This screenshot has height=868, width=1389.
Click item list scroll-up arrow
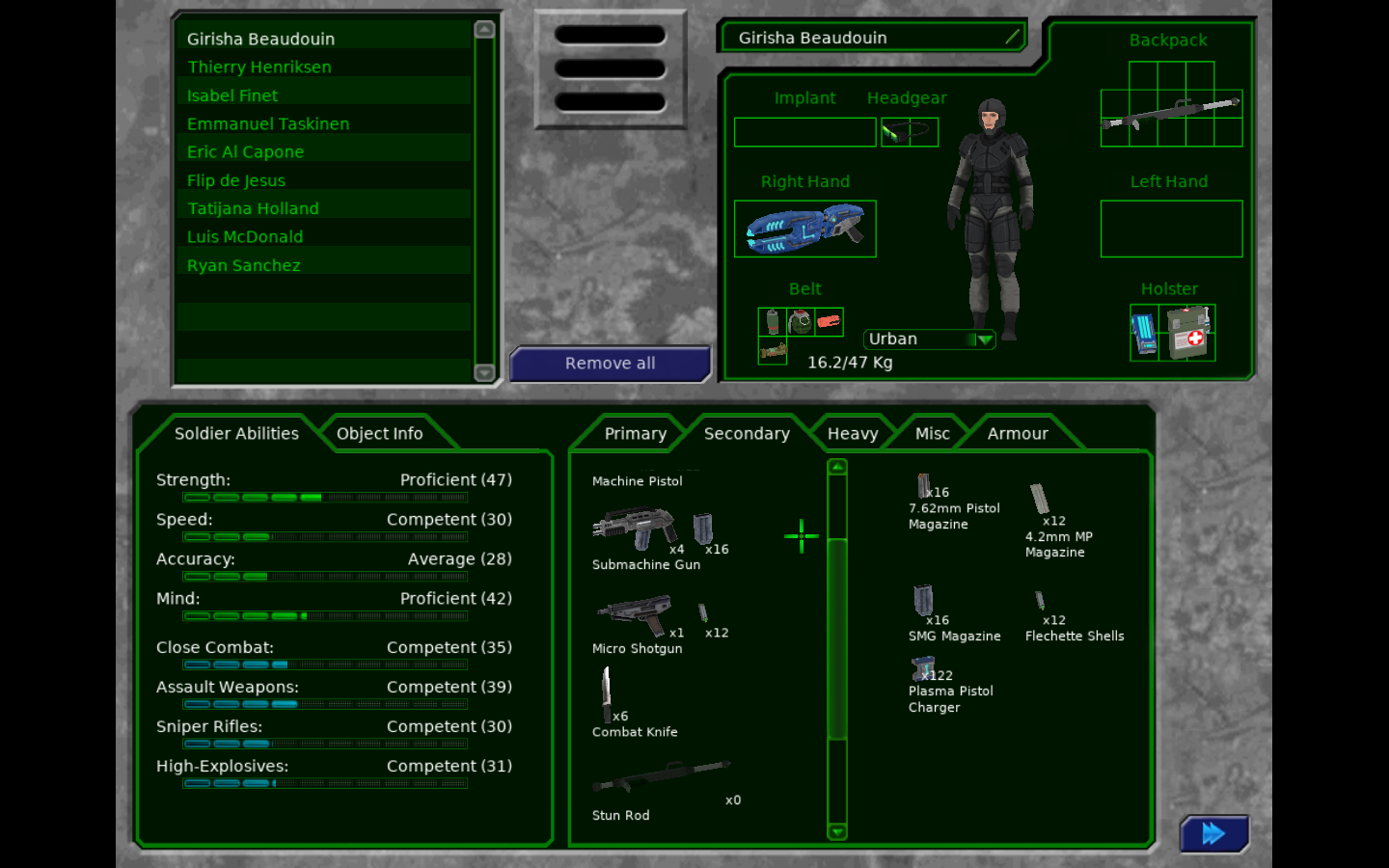[x=837, y=468]
